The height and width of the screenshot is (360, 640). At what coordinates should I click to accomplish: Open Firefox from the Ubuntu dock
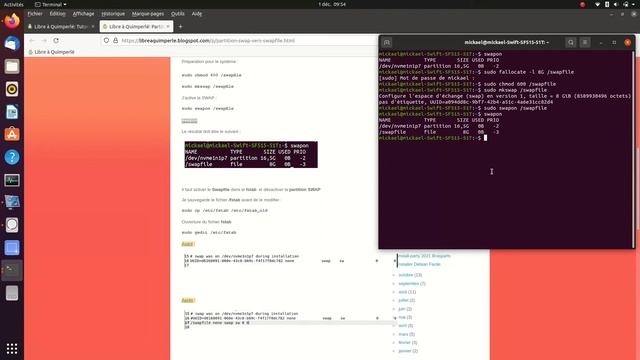tap(12, 21)
